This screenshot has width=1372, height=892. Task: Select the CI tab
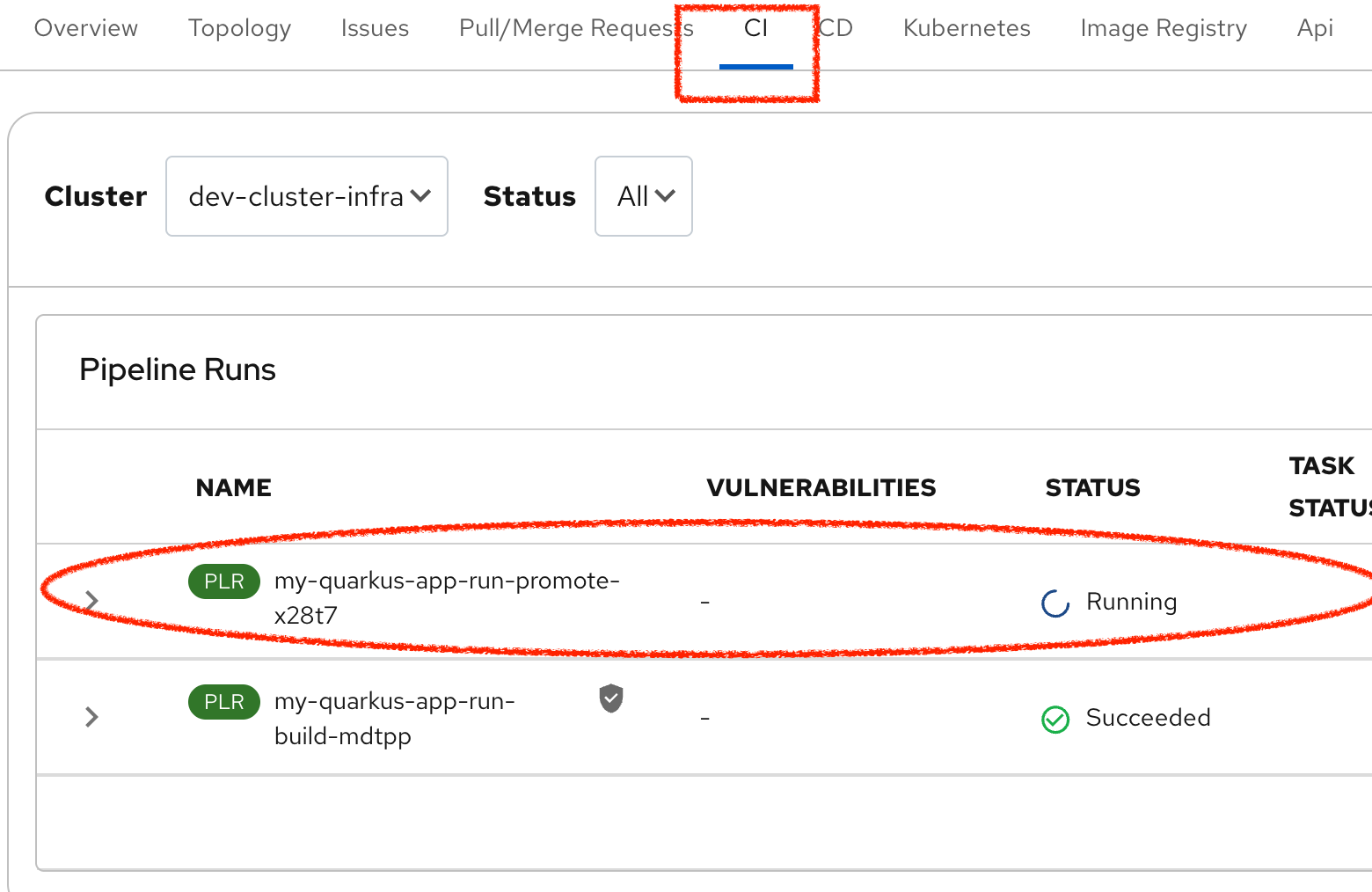pyautogui.click(x=755, y=28)
